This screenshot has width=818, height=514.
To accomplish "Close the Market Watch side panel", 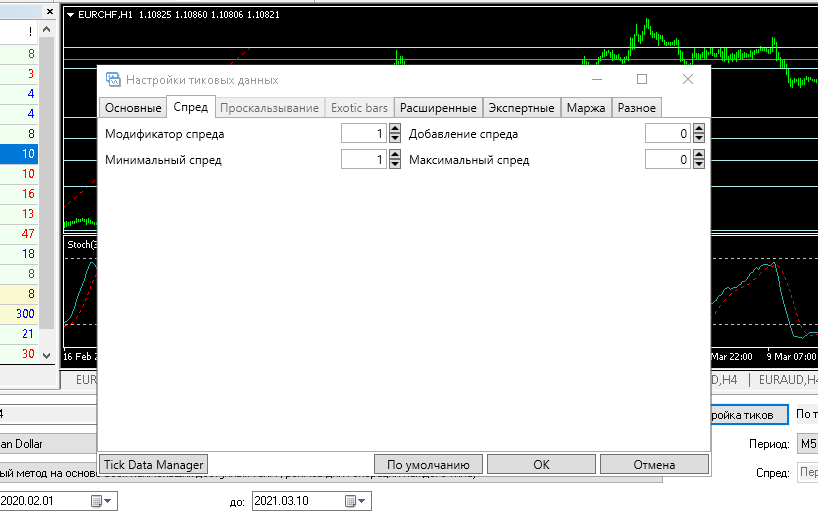I will click(50, 11).
